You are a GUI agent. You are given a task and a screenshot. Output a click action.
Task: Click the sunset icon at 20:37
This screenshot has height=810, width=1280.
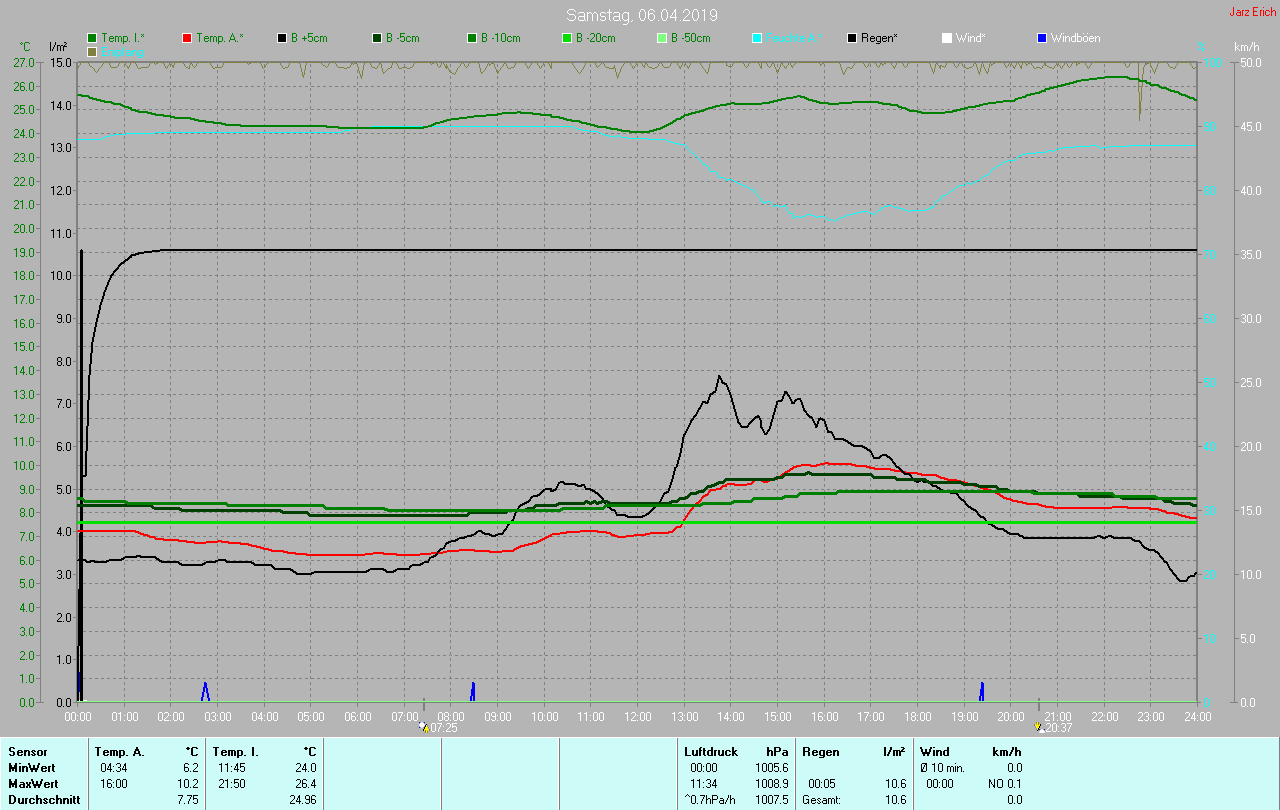[1041, 728]
